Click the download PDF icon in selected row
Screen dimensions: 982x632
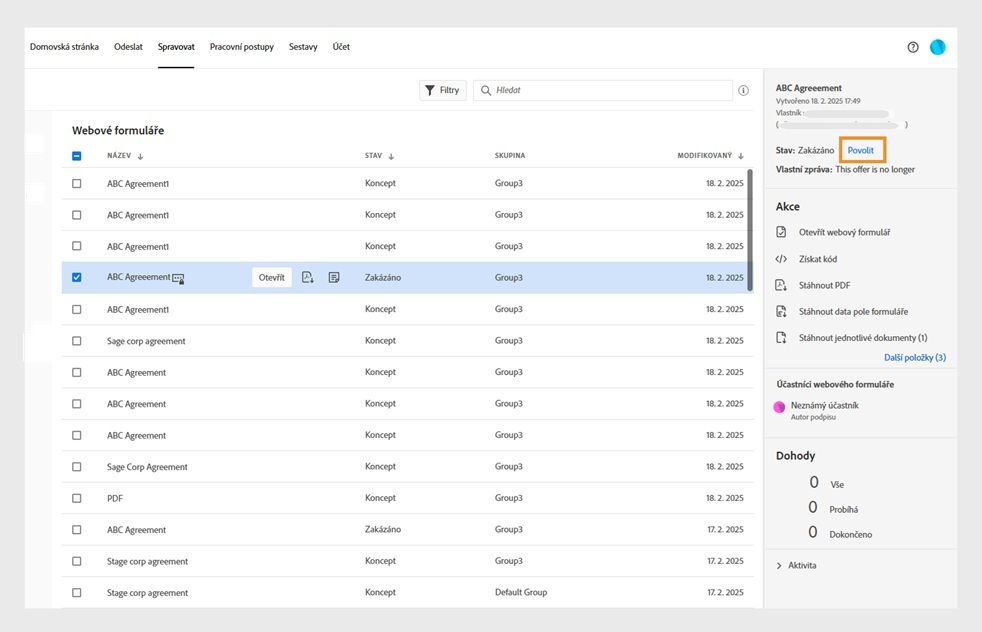308,278
